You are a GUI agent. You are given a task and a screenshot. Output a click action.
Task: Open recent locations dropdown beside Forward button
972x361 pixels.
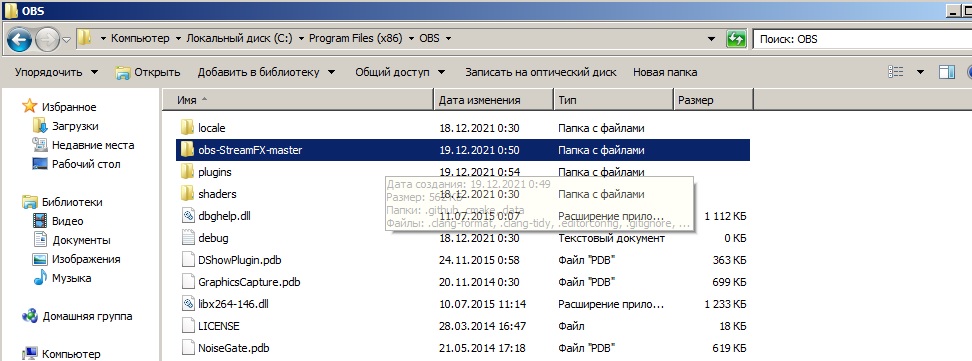click(66, 40)
